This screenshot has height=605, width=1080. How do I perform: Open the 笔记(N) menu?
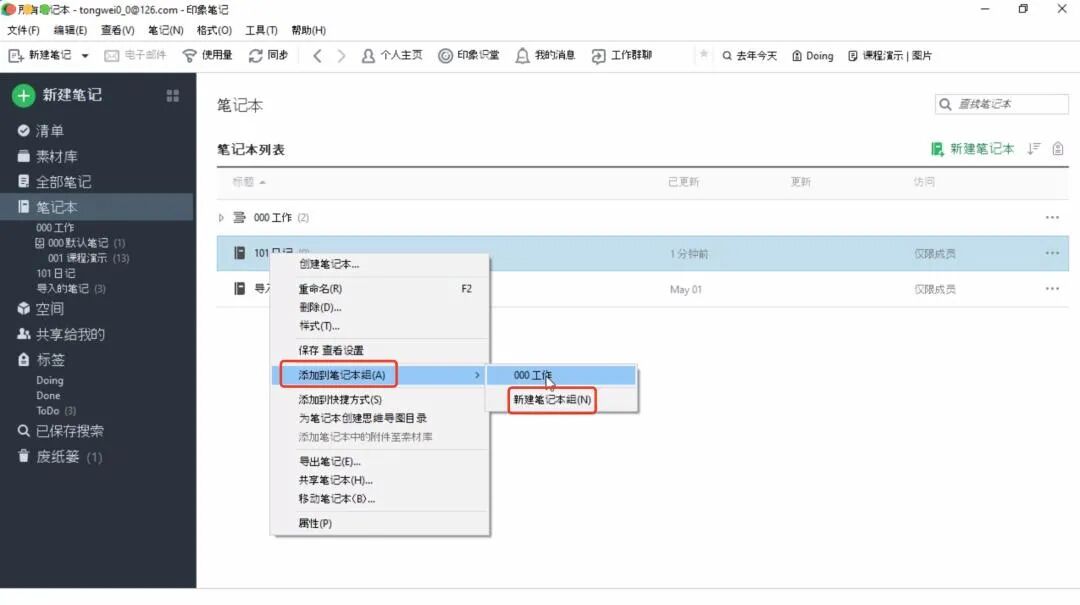coord(165,30)
